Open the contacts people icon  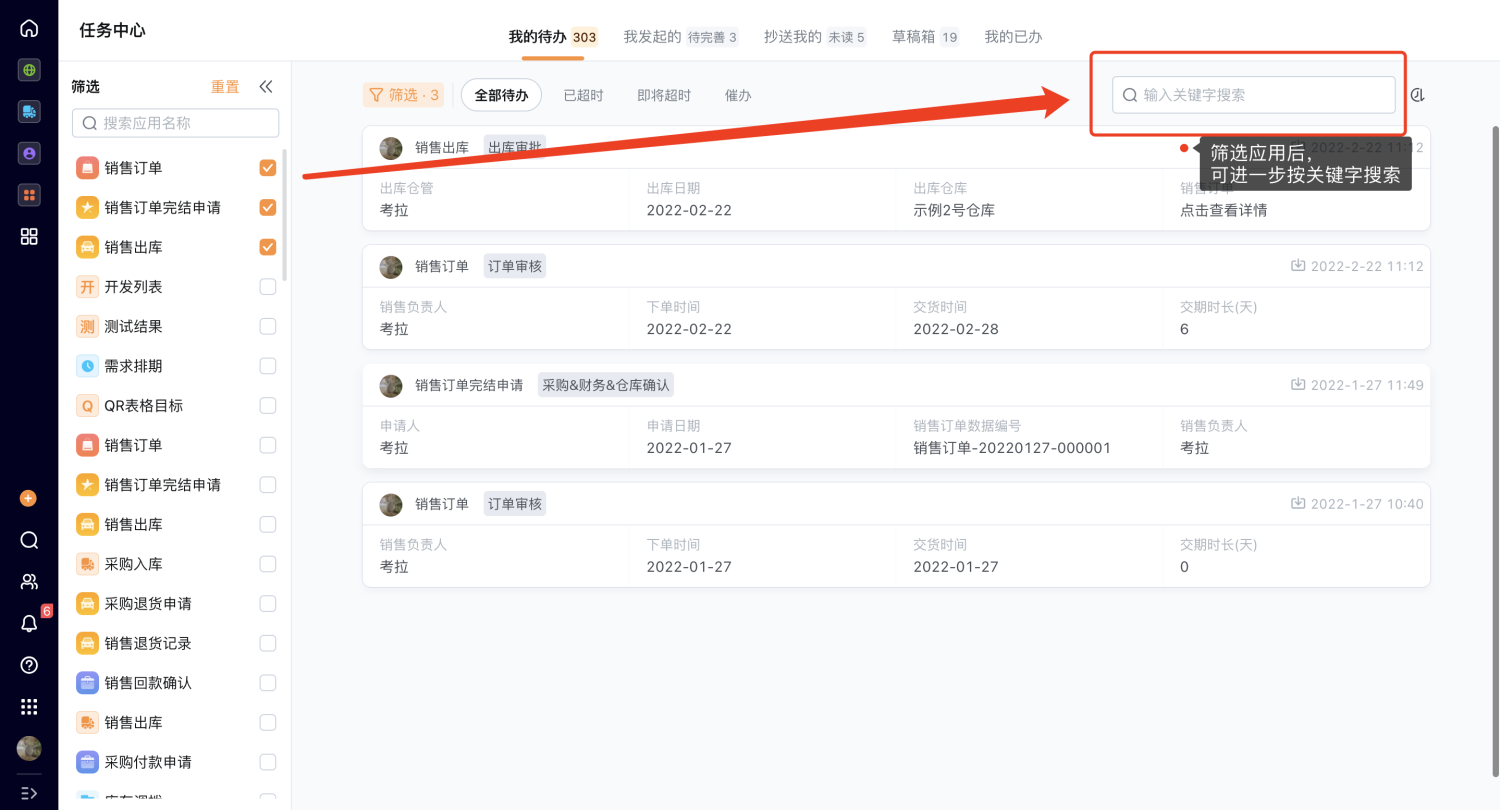(29, 582)
